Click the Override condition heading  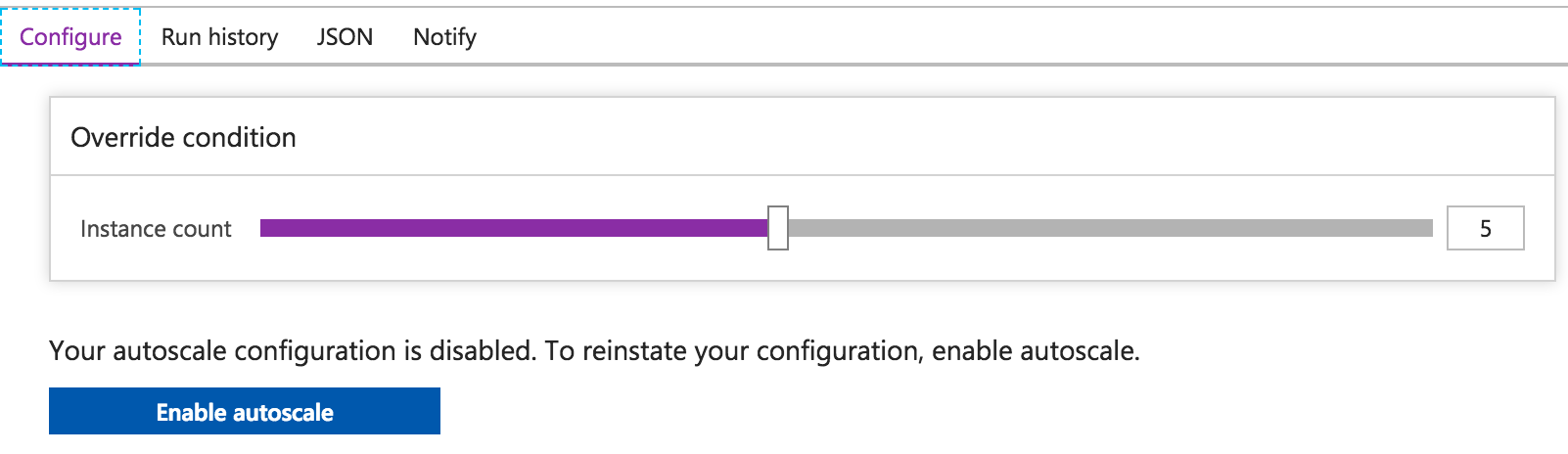click(183, 138)
